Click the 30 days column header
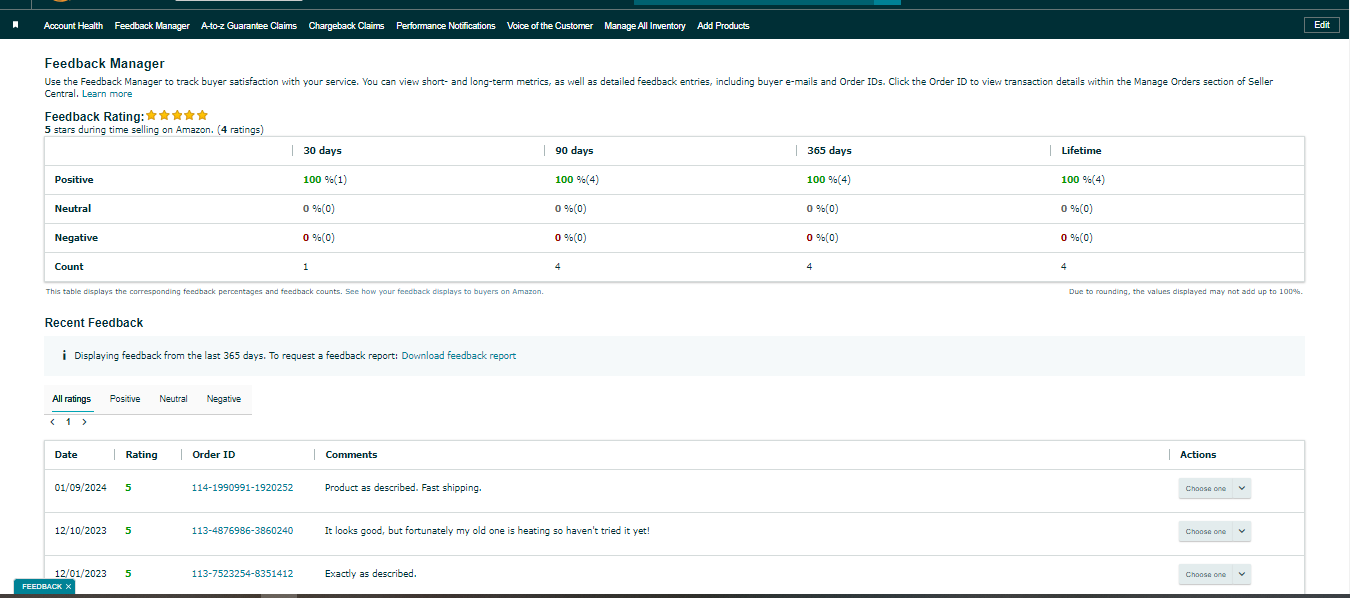This screenshot has width=1350, height=598. pos(322,151)
